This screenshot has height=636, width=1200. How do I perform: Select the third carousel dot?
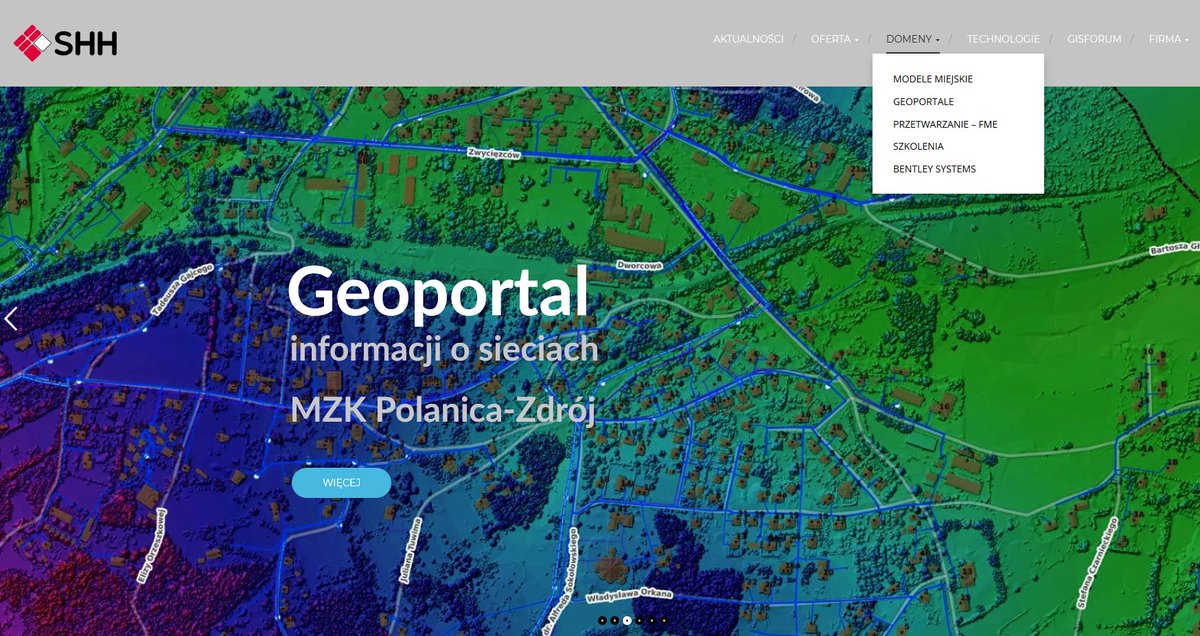[x=627, y=620]
